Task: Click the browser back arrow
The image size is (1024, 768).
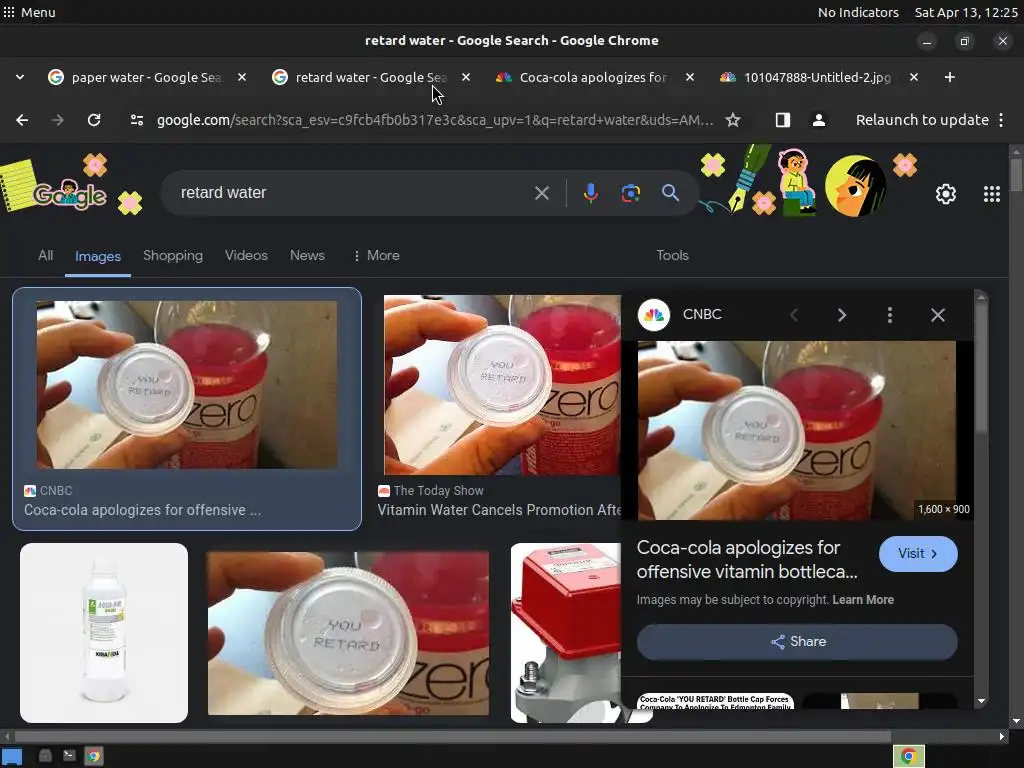Action: [x=22, y=120]
